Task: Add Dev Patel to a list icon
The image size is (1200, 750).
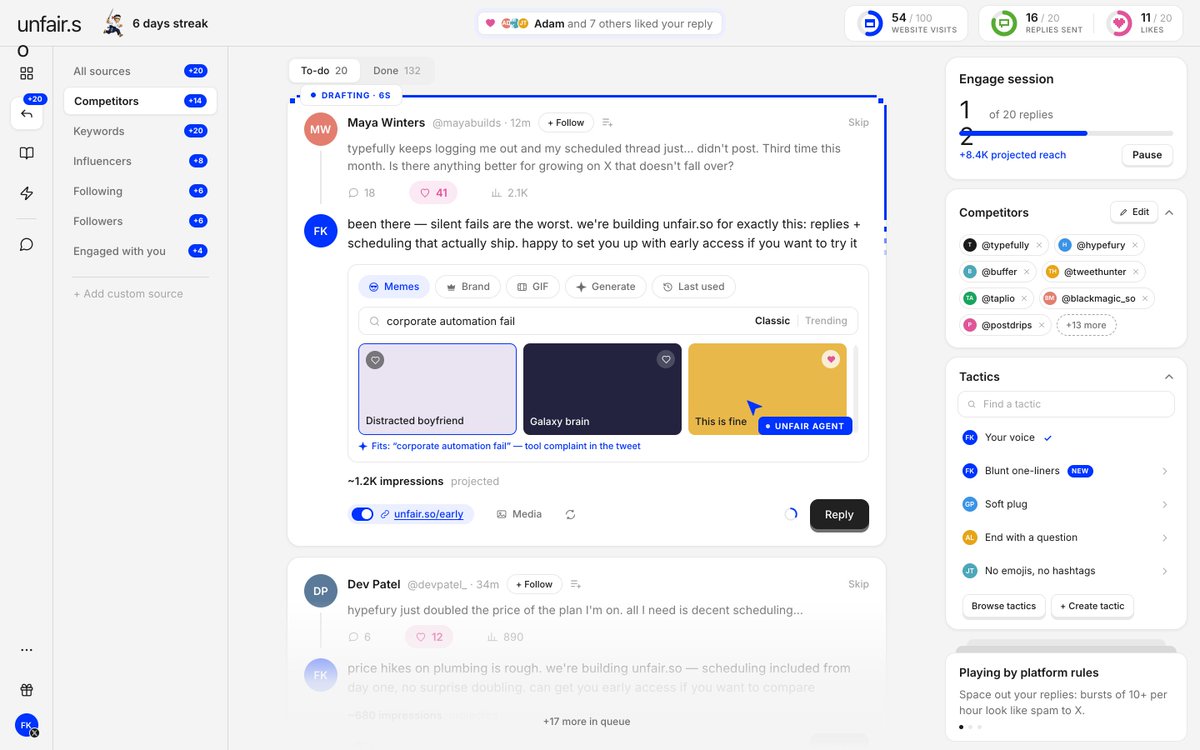Action: click(576, 584)
